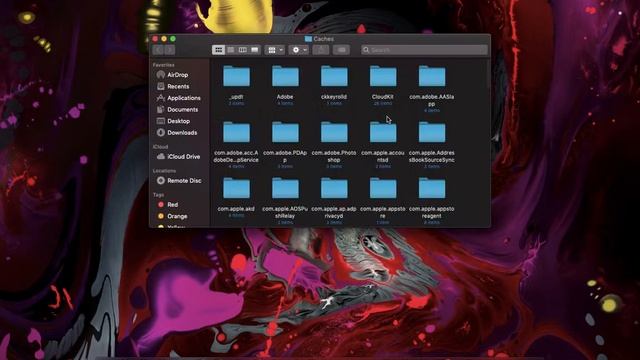Click the Edit Tags toolbar button
This screenshot has width=640, height=360.
(341, 50)
